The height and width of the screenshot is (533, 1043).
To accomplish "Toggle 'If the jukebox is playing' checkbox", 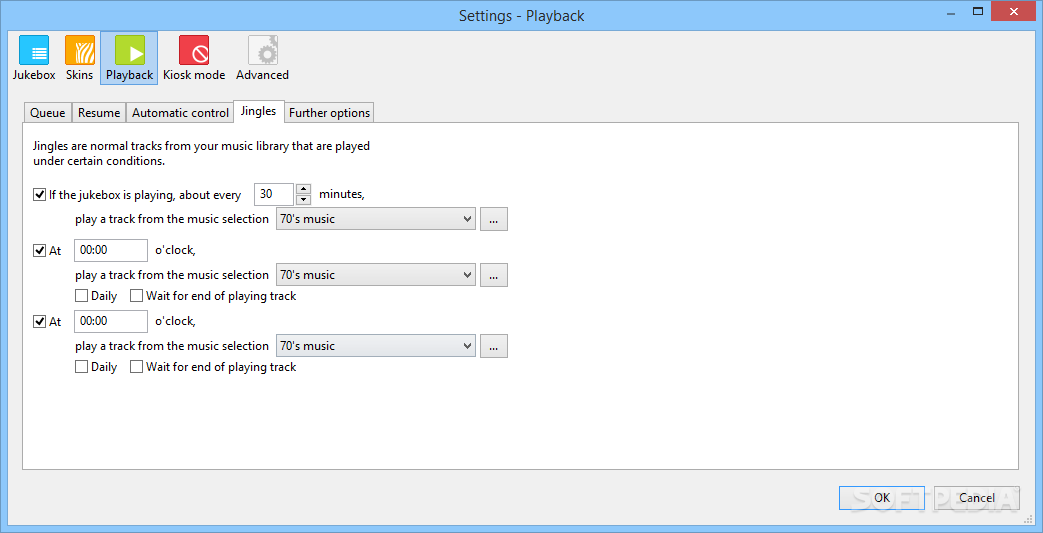I will [x=39, y=195].
